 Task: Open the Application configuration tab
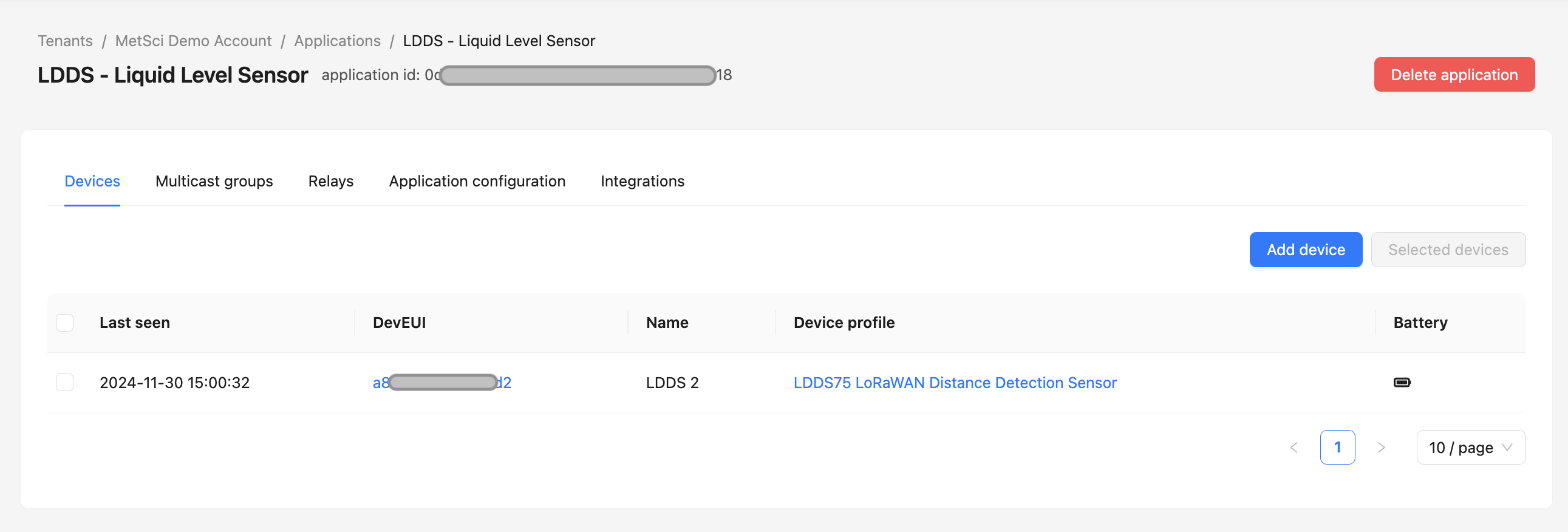click(x=477, y=182)
